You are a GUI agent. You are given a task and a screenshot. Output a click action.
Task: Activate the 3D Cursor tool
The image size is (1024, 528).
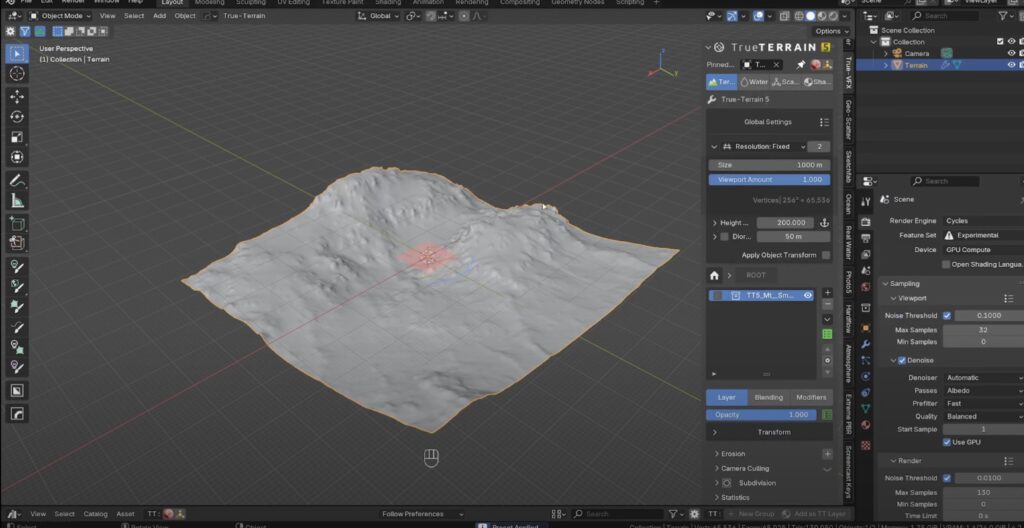pyautogui.click(x=17, y=74)
